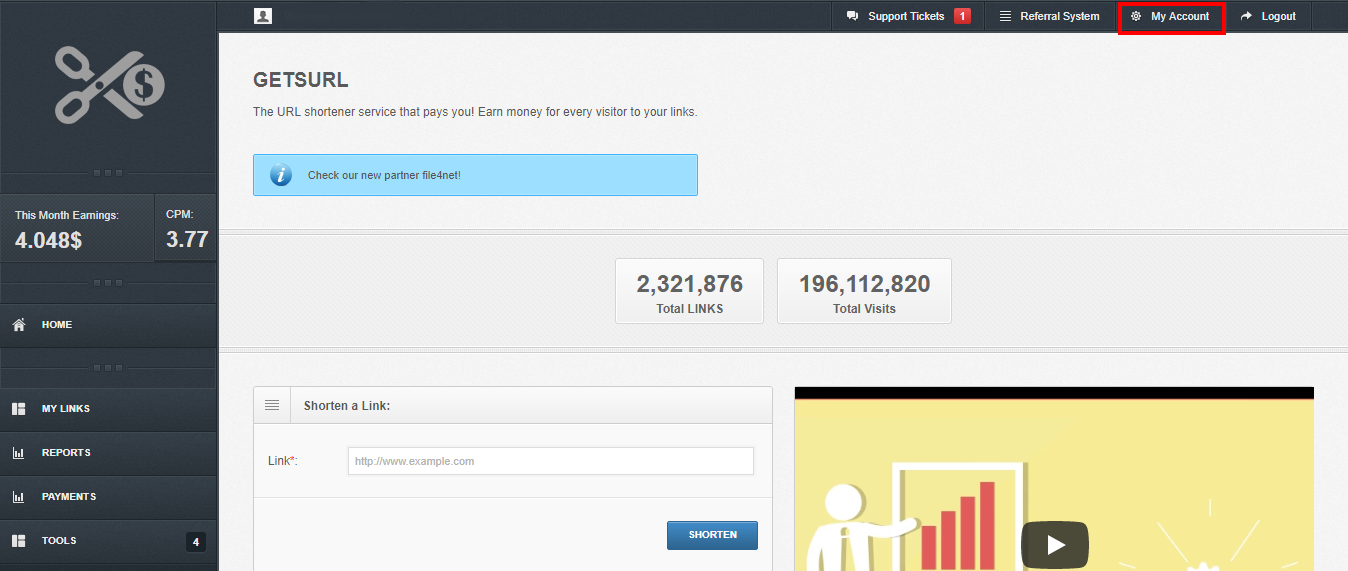Click the Logout arrow icon

(x=1246, y=16)
